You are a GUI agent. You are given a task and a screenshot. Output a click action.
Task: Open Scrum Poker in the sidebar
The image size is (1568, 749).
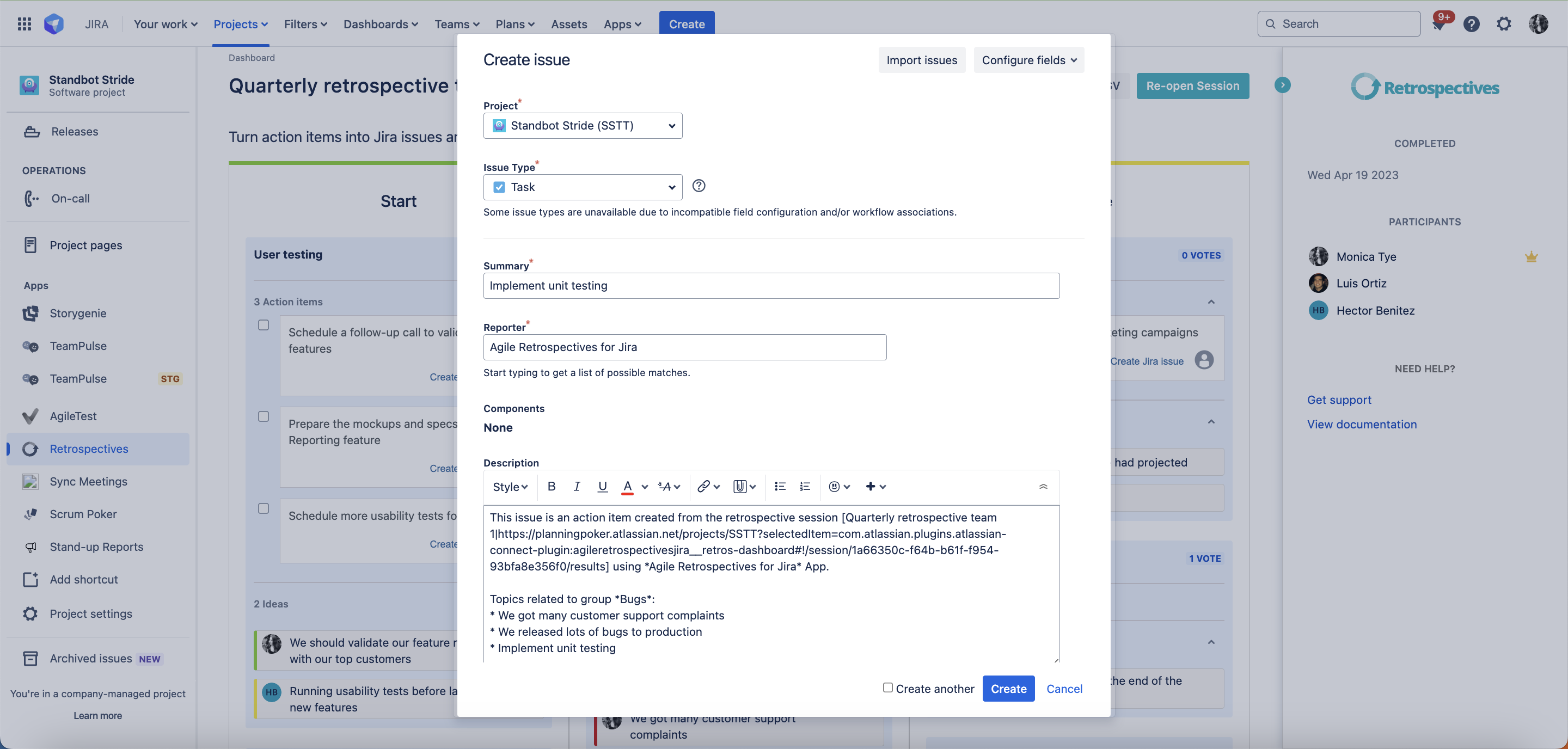pyautogui.click(x=98, y=514)
